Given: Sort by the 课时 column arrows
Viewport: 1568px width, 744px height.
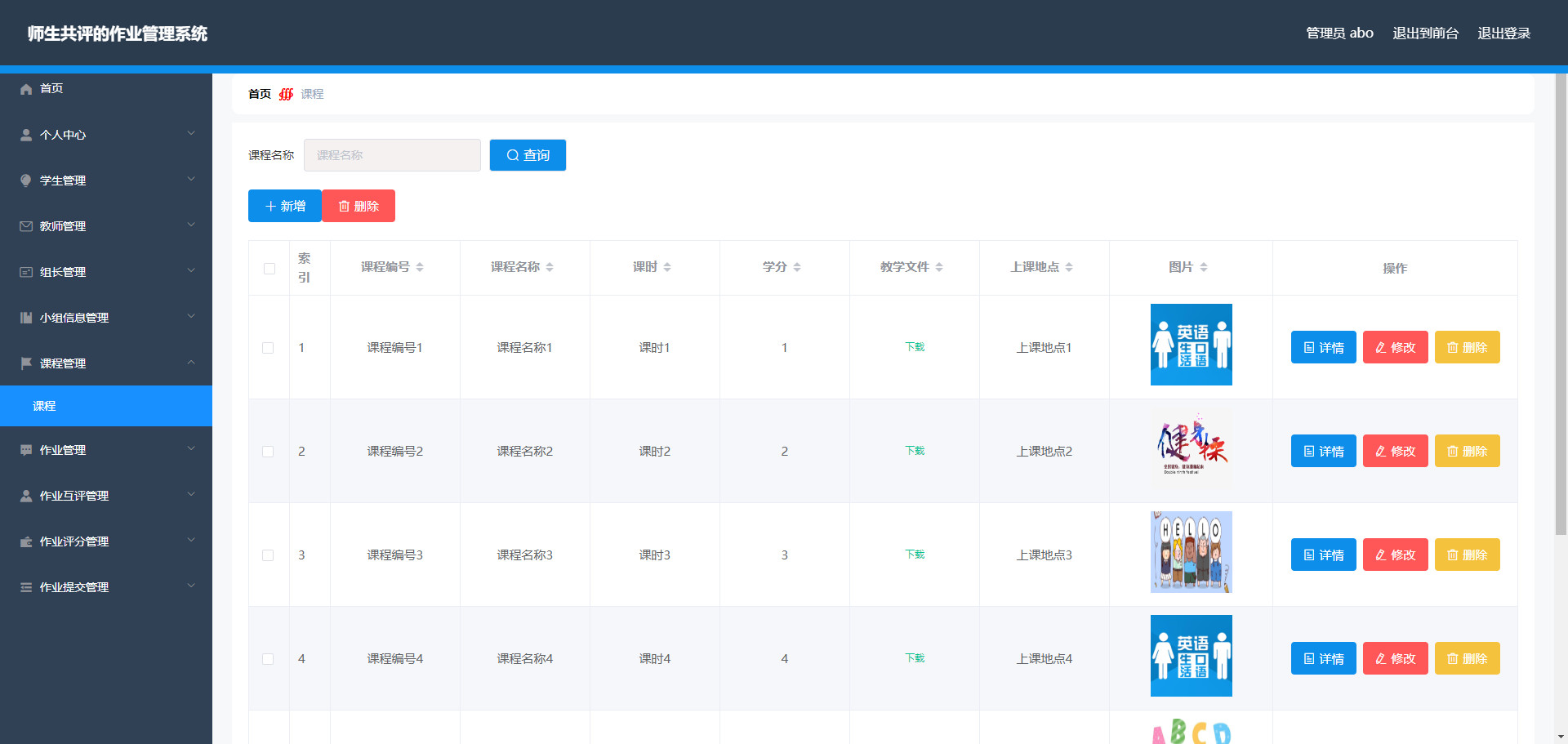Looking at the screenshot, I should (667, 267).
